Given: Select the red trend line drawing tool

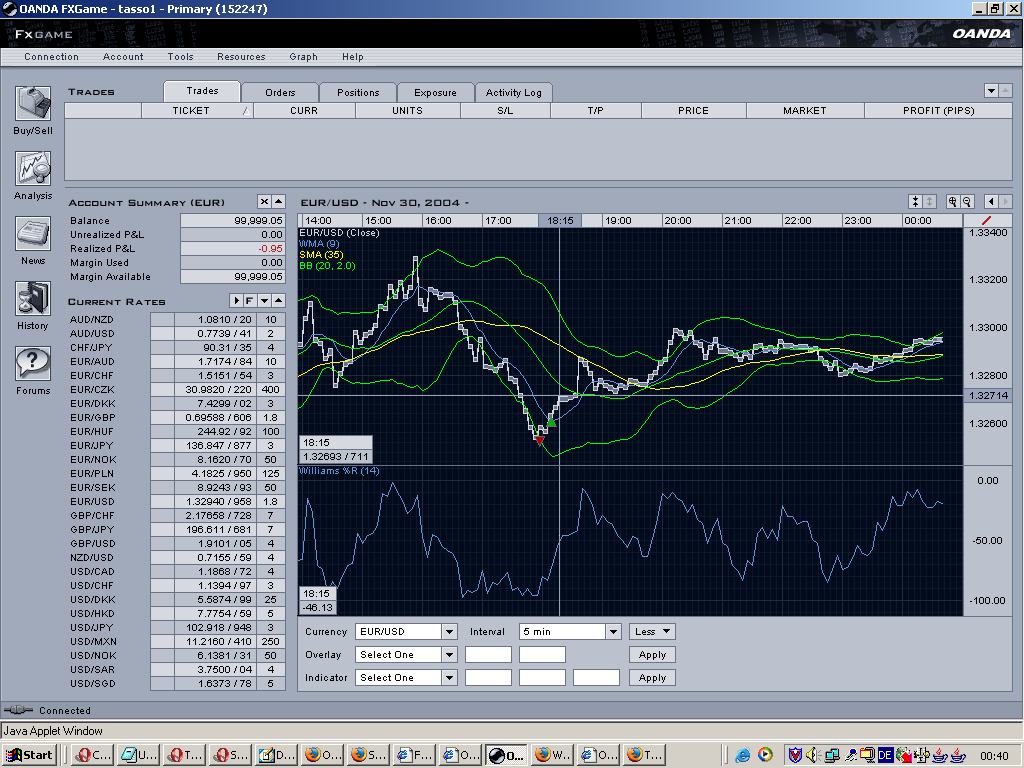Looking at the screenshot, I should tap(987, 220).
